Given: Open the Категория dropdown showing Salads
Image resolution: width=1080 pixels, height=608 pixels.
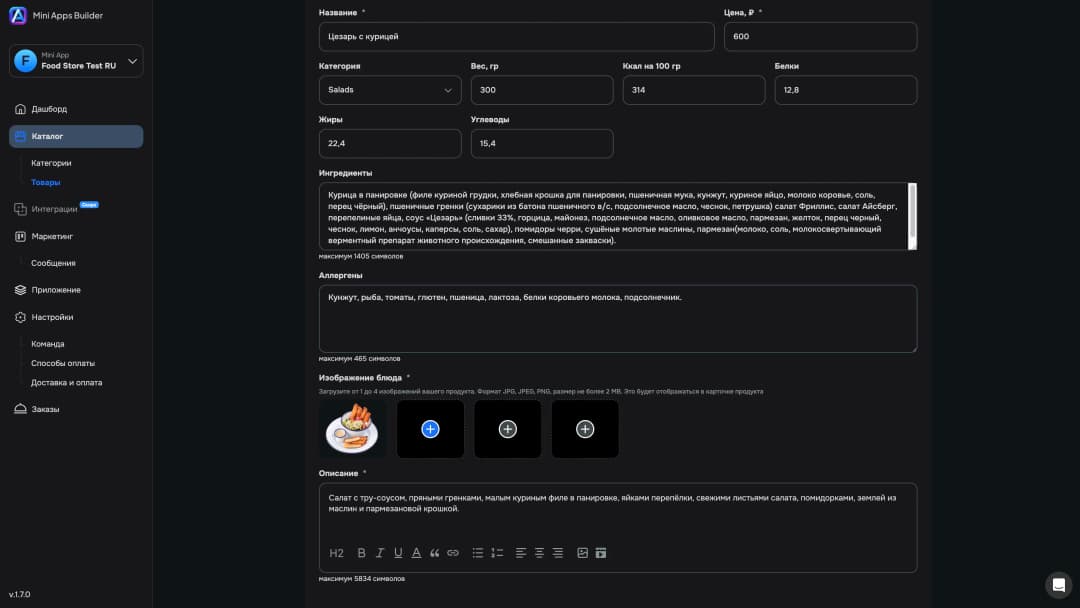Looking at the screenshot, I should click(x=390, y=90).
